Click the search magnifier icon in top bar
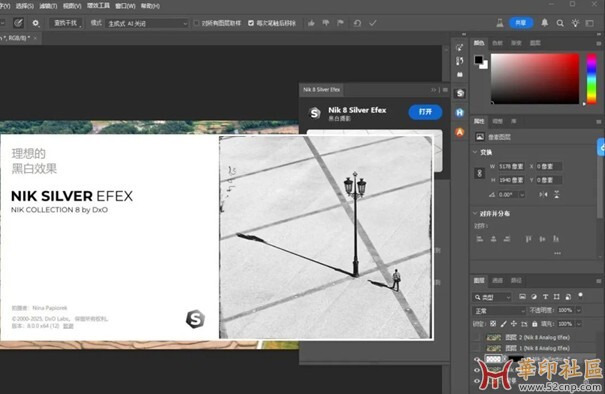This screenshot has width=605, height=394. (560, 23)
